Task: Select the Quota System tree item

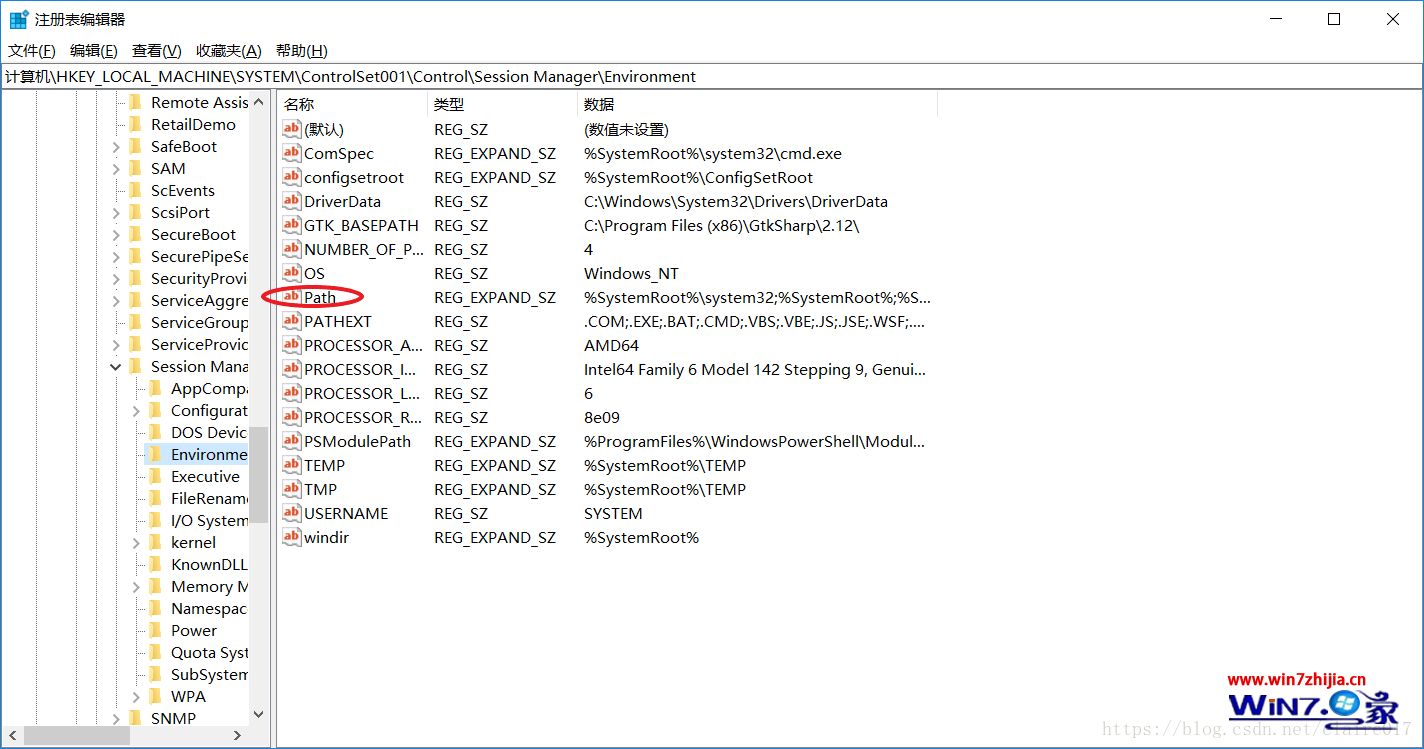Action: pyautogui.click(x=209, y=652)
